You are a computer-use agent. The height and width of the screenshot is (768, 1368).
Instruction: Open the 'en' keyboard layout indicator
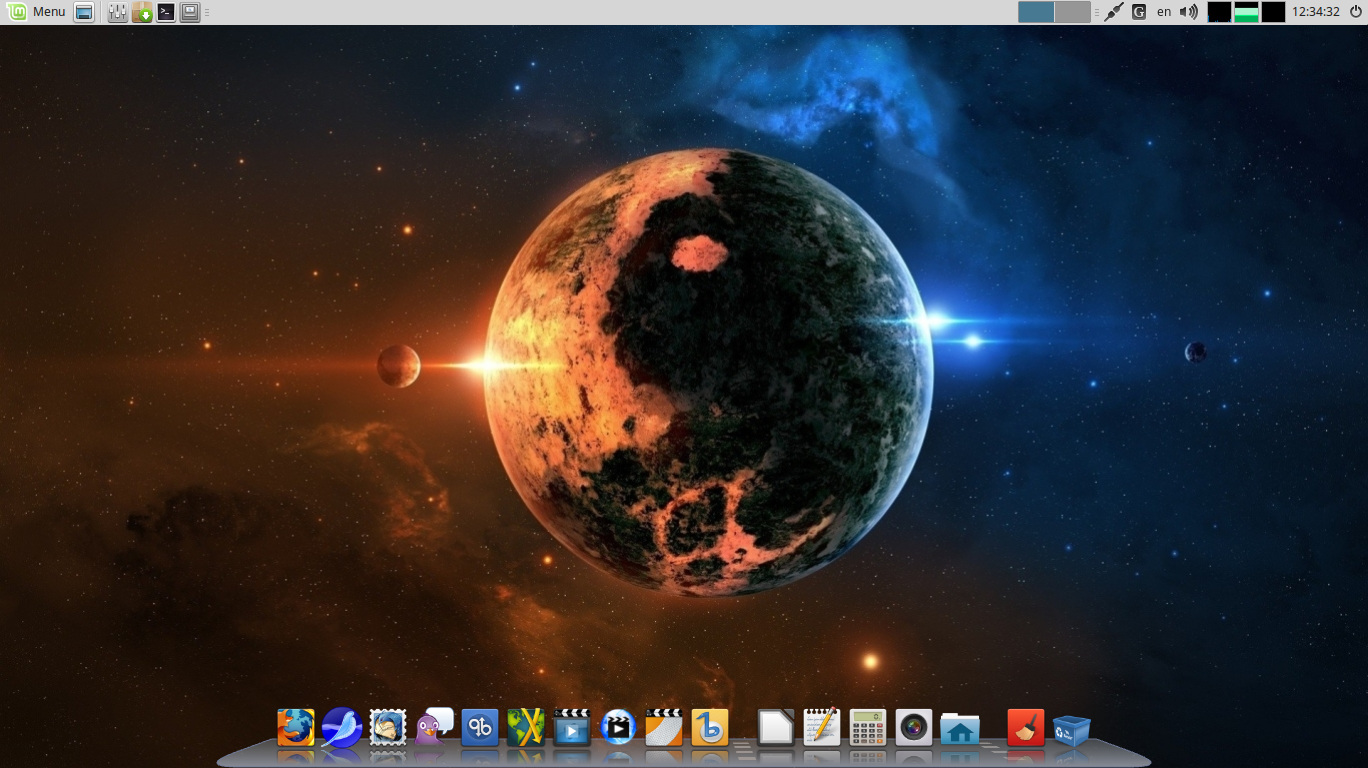pos(1164,12)
